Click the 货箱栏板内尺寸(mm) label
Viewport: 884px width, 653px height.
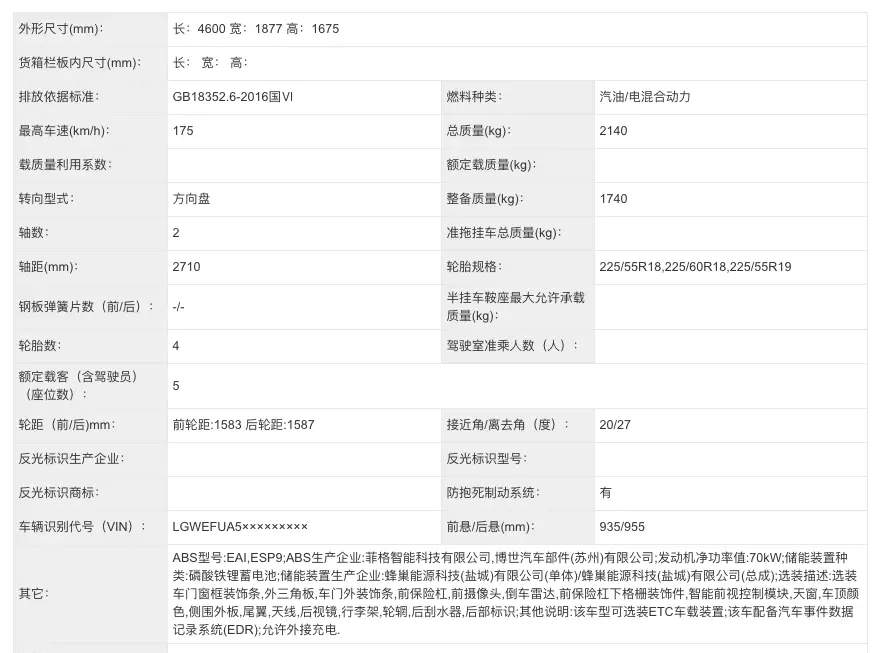click(80, 63)
